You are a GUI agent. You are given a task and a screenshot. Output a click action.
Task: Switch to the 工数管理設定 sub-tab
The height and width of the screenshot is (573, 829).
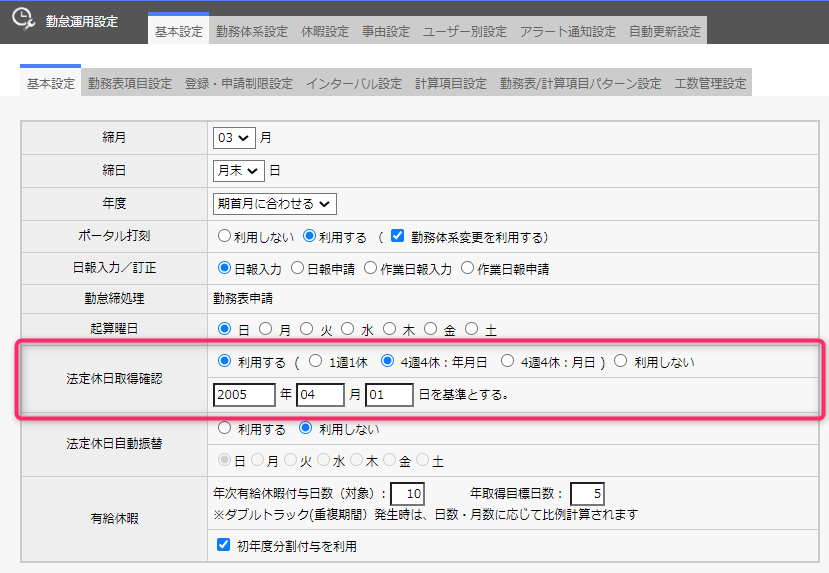710,83
